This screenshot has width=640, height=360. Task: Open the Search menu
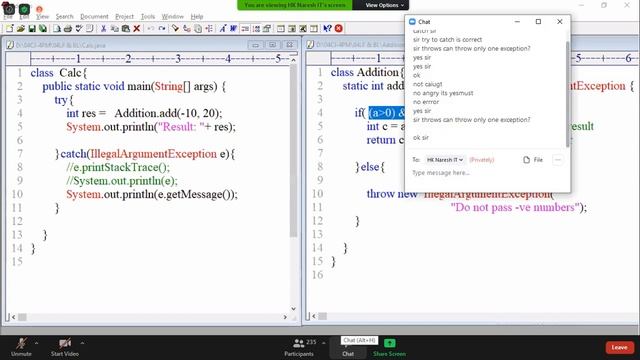[64, 17]
